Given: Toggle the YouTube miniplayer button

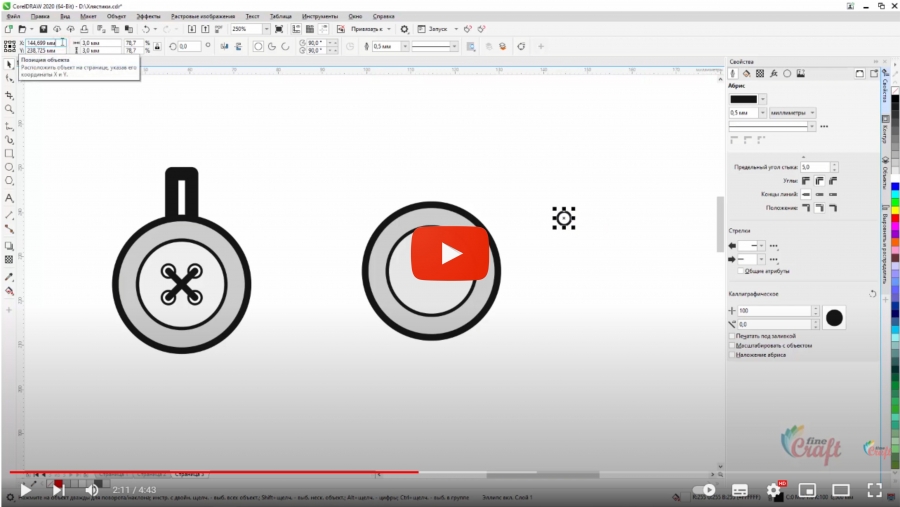Looking at the screenshot, I should click(807, 490).
